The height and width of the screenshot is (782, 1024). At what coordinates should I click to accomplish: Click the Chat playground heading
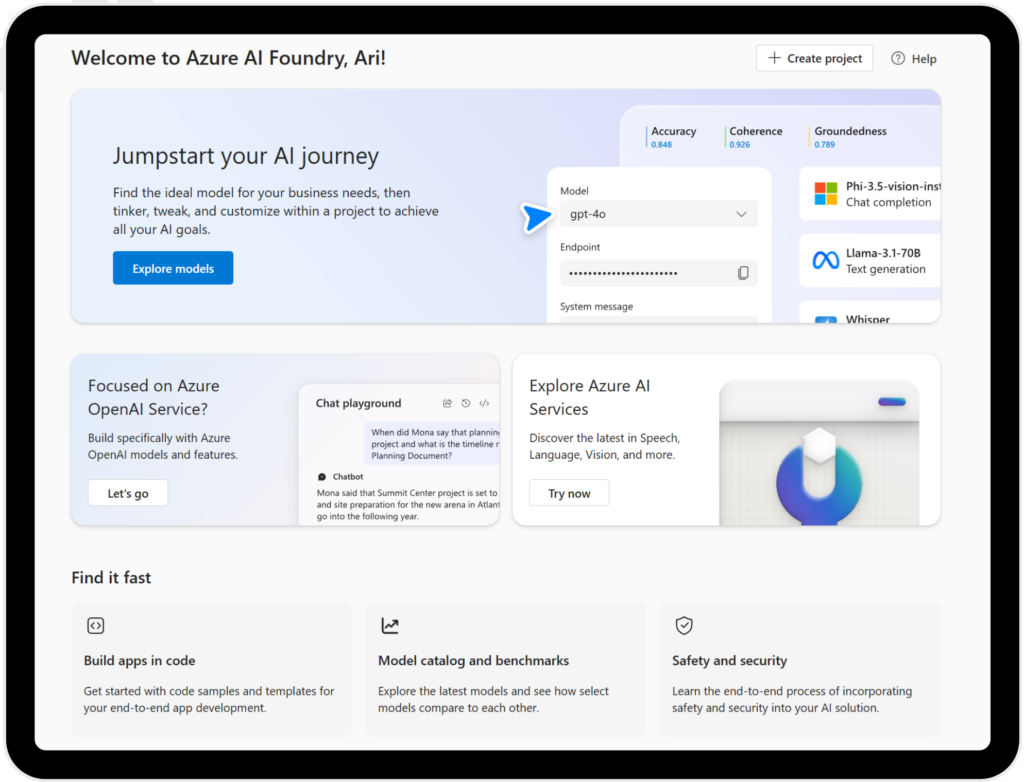pyautogui.click(x=359, y=403)
